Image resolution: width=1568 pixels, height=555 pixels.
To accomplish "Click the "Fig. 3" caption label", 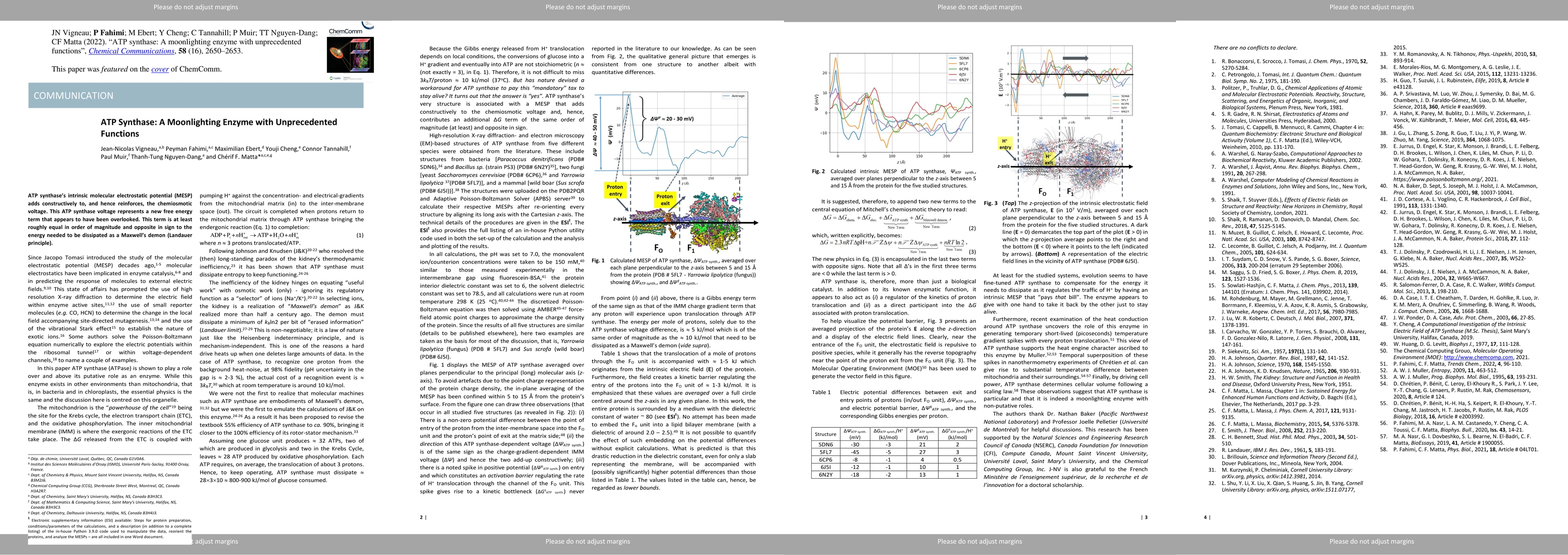I will pyautogui.click(x=990, y=203).
